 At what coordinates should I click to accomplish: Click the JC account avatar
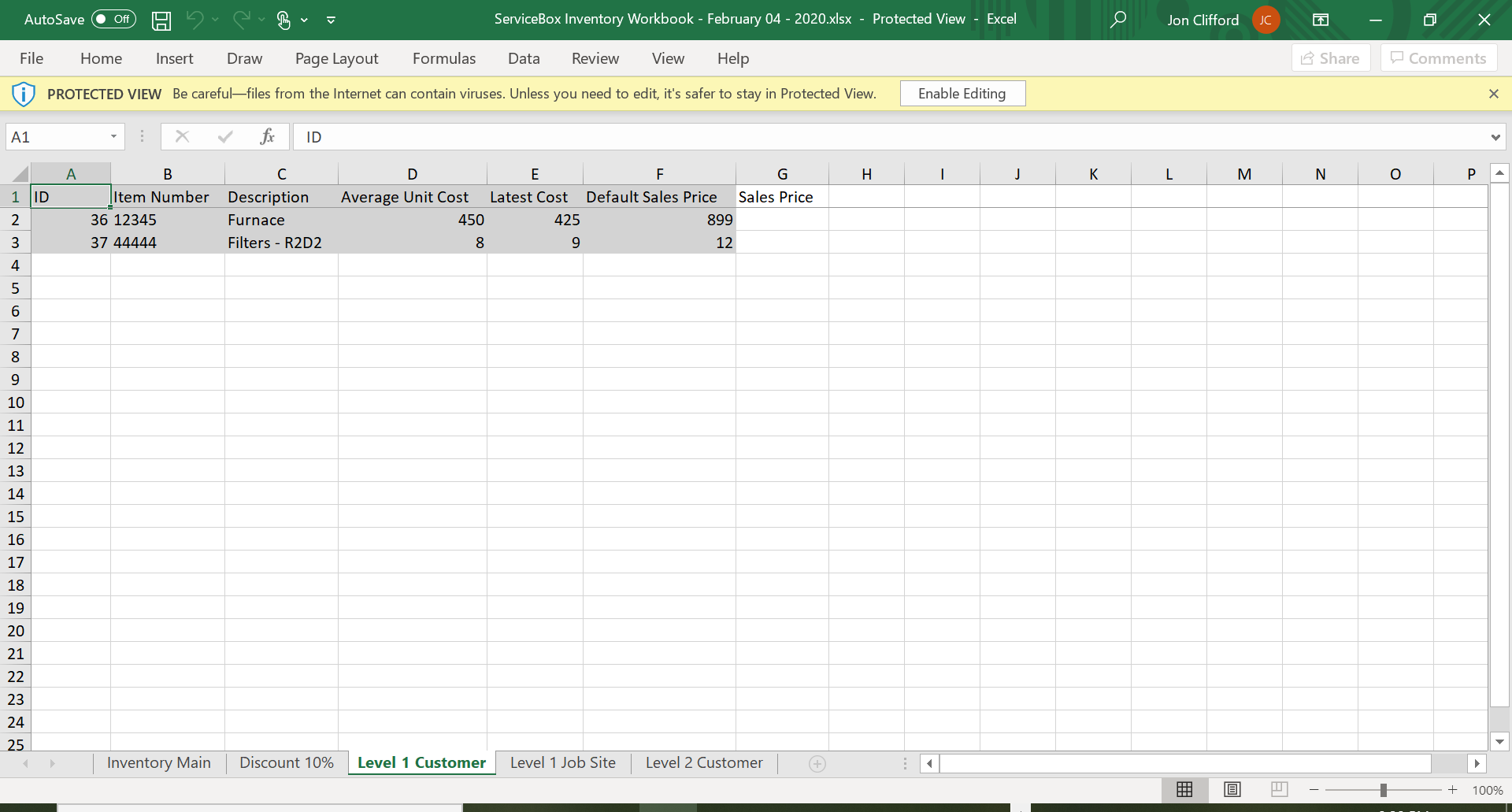coord(1266,20)
